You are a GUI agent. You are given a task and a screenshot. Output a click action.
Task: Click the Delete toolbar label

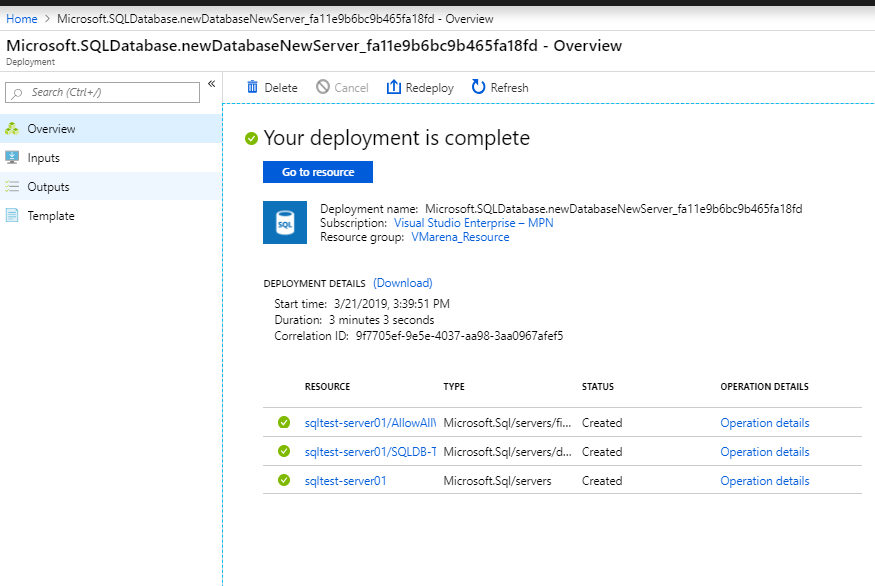(281, 88)
